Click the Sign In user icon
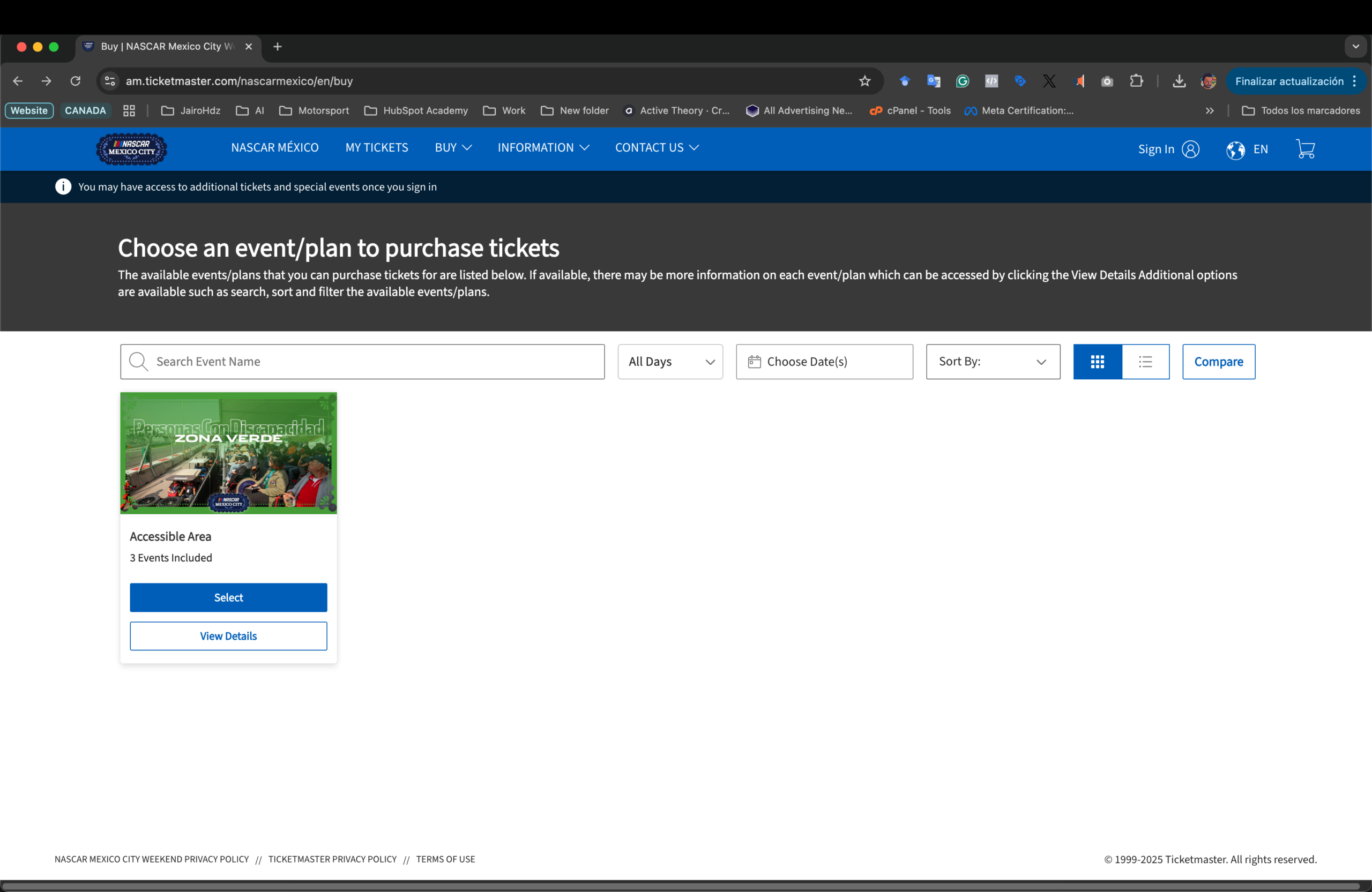Image resolution: width=1372 pixels, height=892 pixels. [x=1190, y=149]
